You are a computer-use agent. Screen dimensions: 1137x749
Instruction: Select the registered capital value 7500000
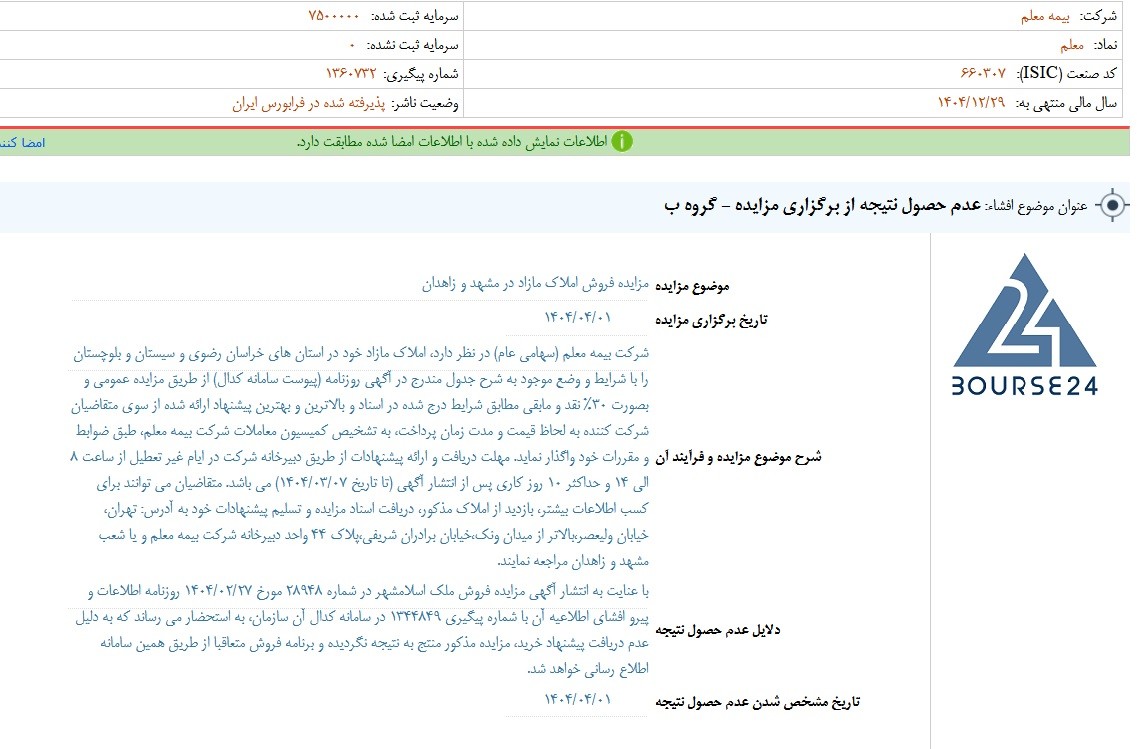334,16
